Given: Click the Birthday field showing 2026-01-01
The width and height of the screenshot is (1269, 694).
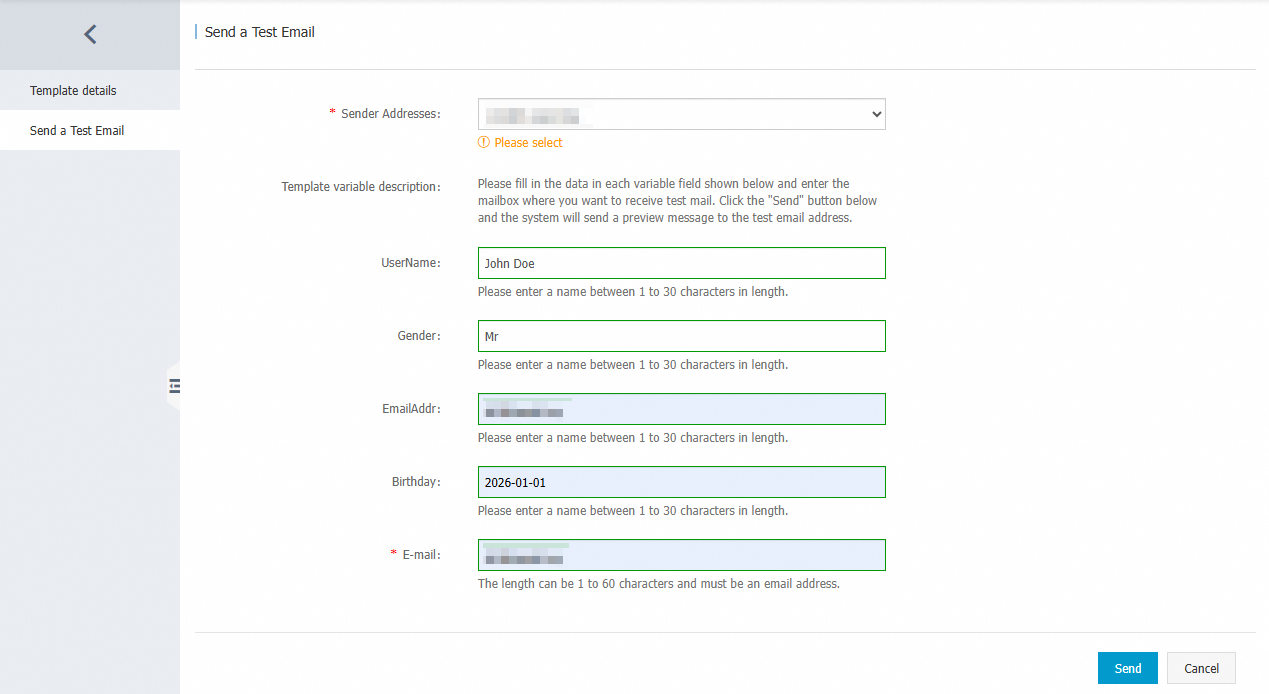Looking at the screenshot, I should click(682, 482).
